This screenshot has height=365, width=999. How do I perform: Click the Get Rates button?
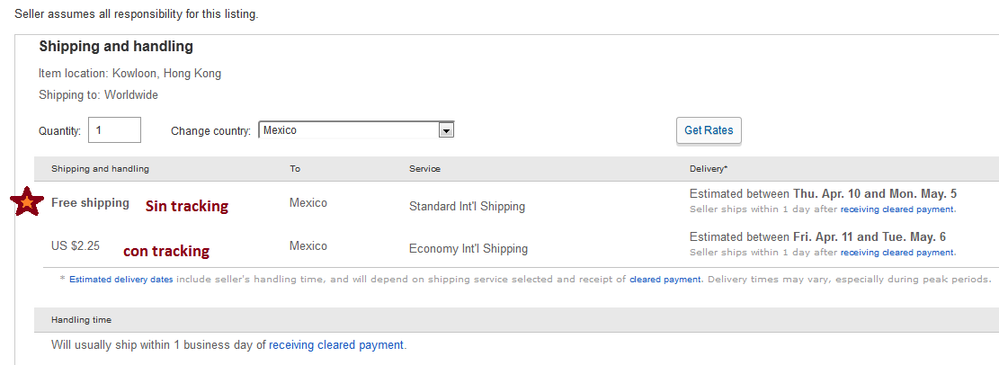click(x=708, y=131)
